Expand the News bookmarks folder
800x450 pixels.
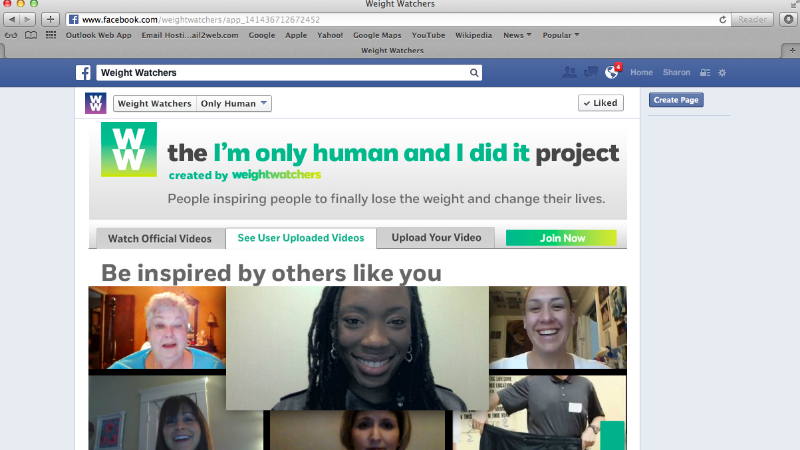pyautogui.click(x=517, y=35)
